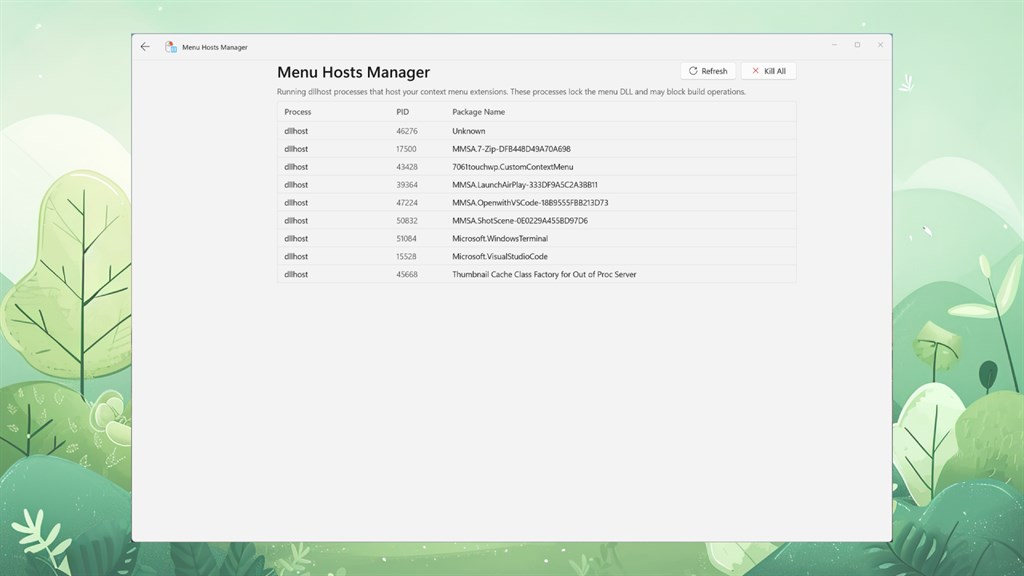
Task: Select PID 17500 cell
Action: click(x=406, y=149)
